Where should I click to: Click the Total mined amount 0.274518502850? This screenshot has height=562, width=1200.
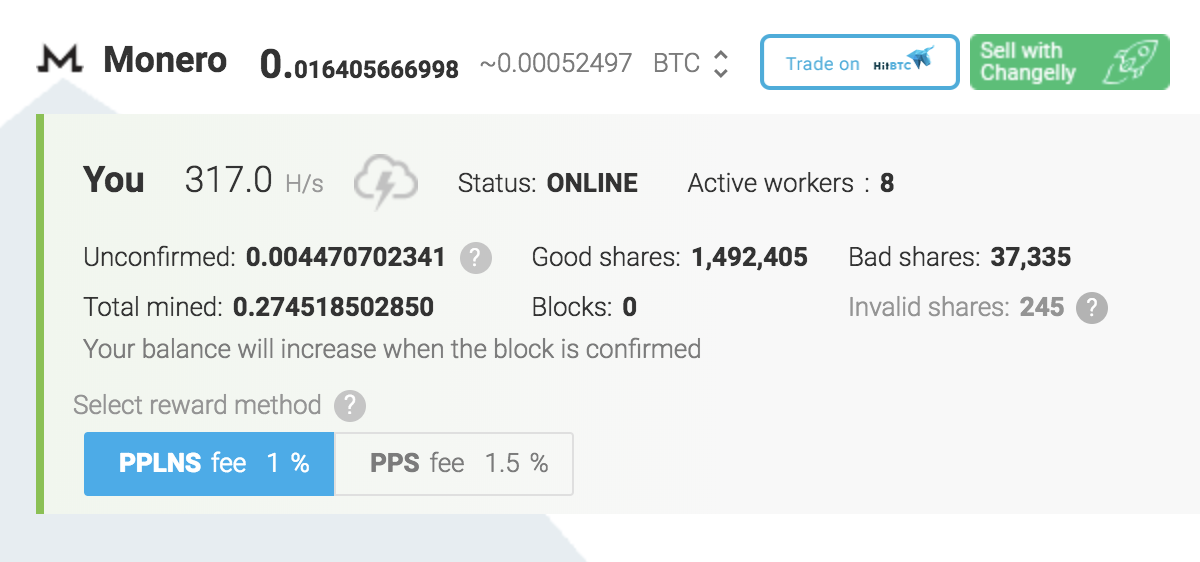coord(333,307)
